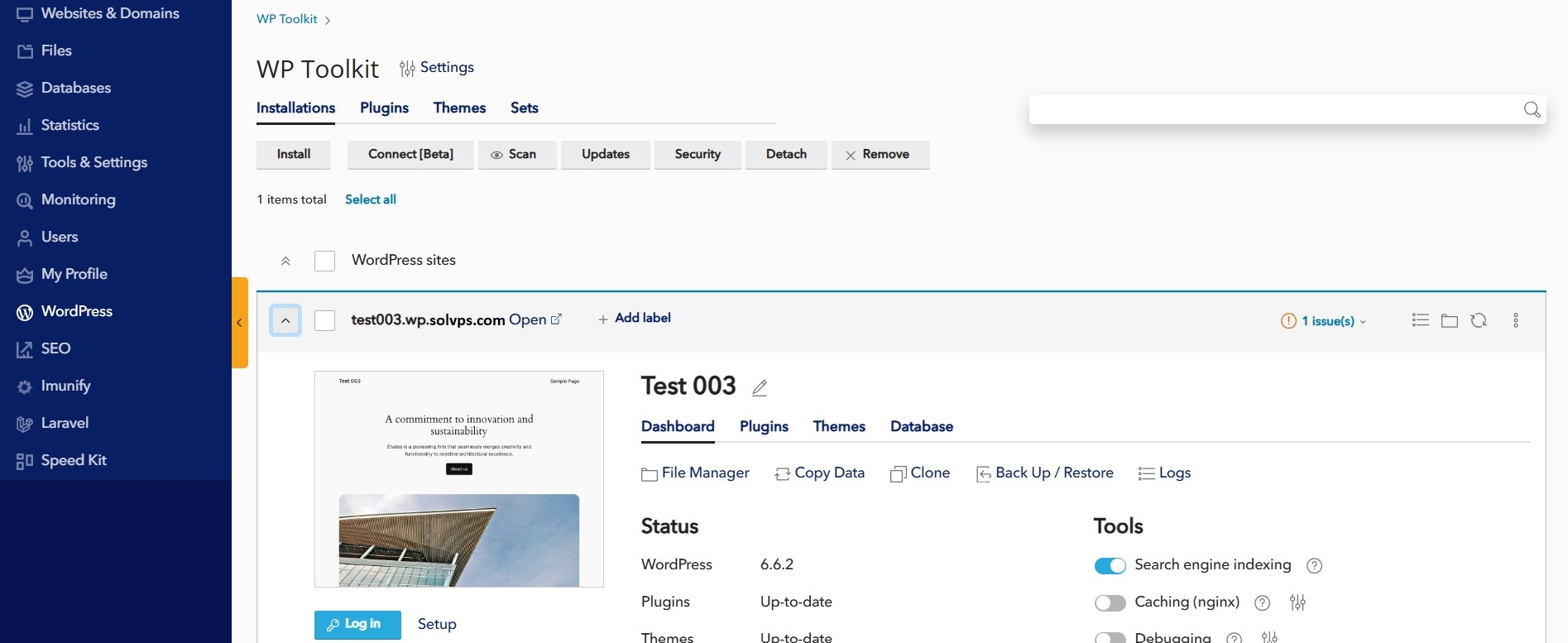Viewport: 1568px width, 643px height.
Task: Click the Select all link
Action: coord(371,199)
